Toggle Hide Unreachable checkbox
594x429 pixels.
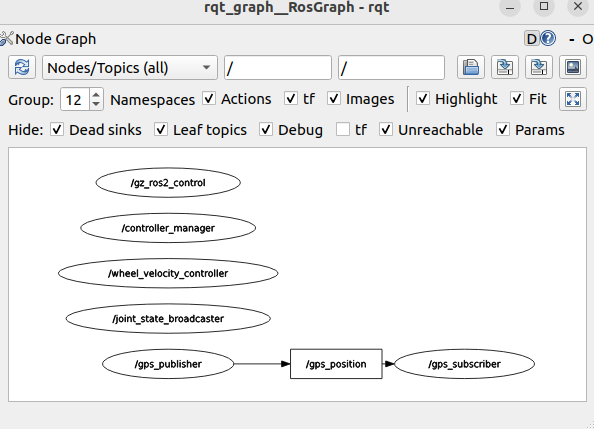point(386,130)
